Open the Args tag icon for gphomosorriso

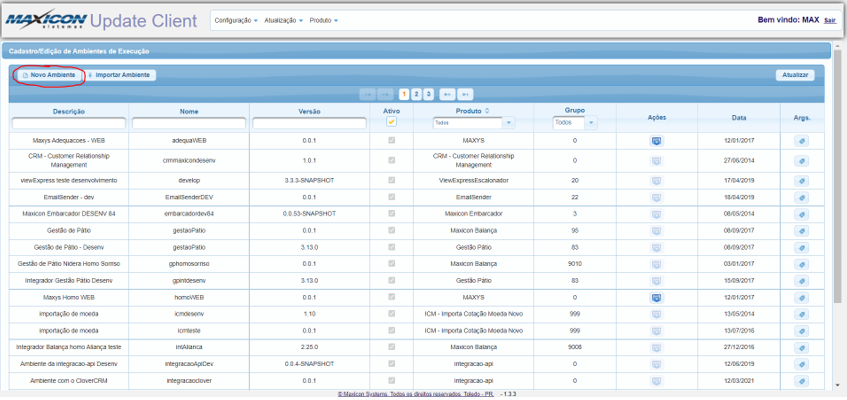[802, 264]
